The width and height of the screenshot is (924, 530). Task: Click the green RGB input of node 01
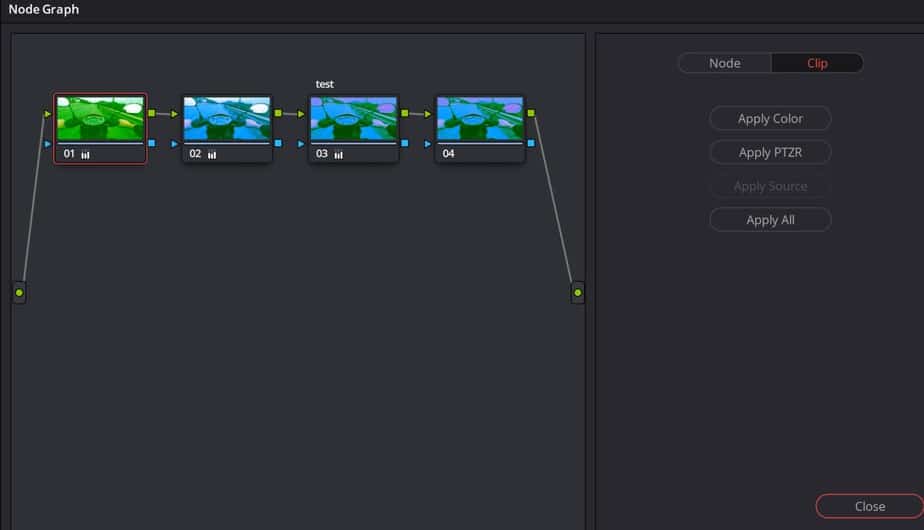click(48, 114)
